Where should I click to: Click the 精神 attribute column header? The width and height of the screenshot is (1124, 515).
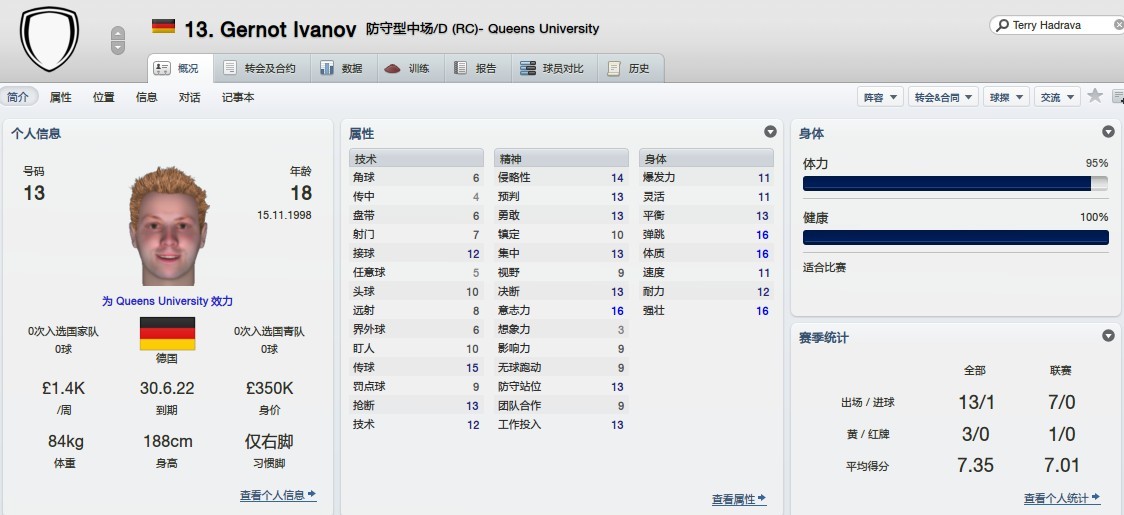(561, 159)
